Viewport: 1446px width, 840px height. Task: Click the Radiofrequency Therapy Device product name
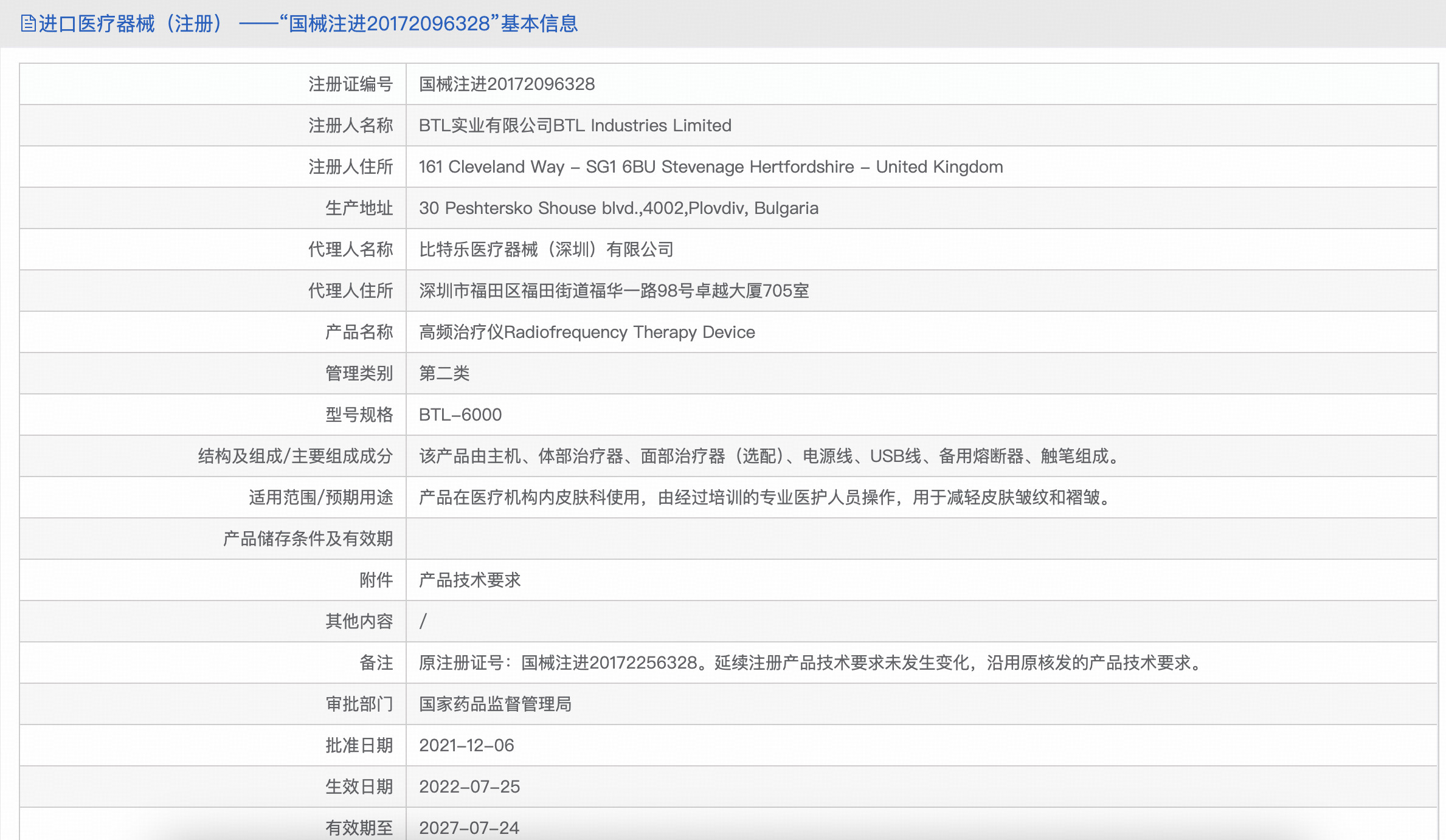[x=587, y=332]
